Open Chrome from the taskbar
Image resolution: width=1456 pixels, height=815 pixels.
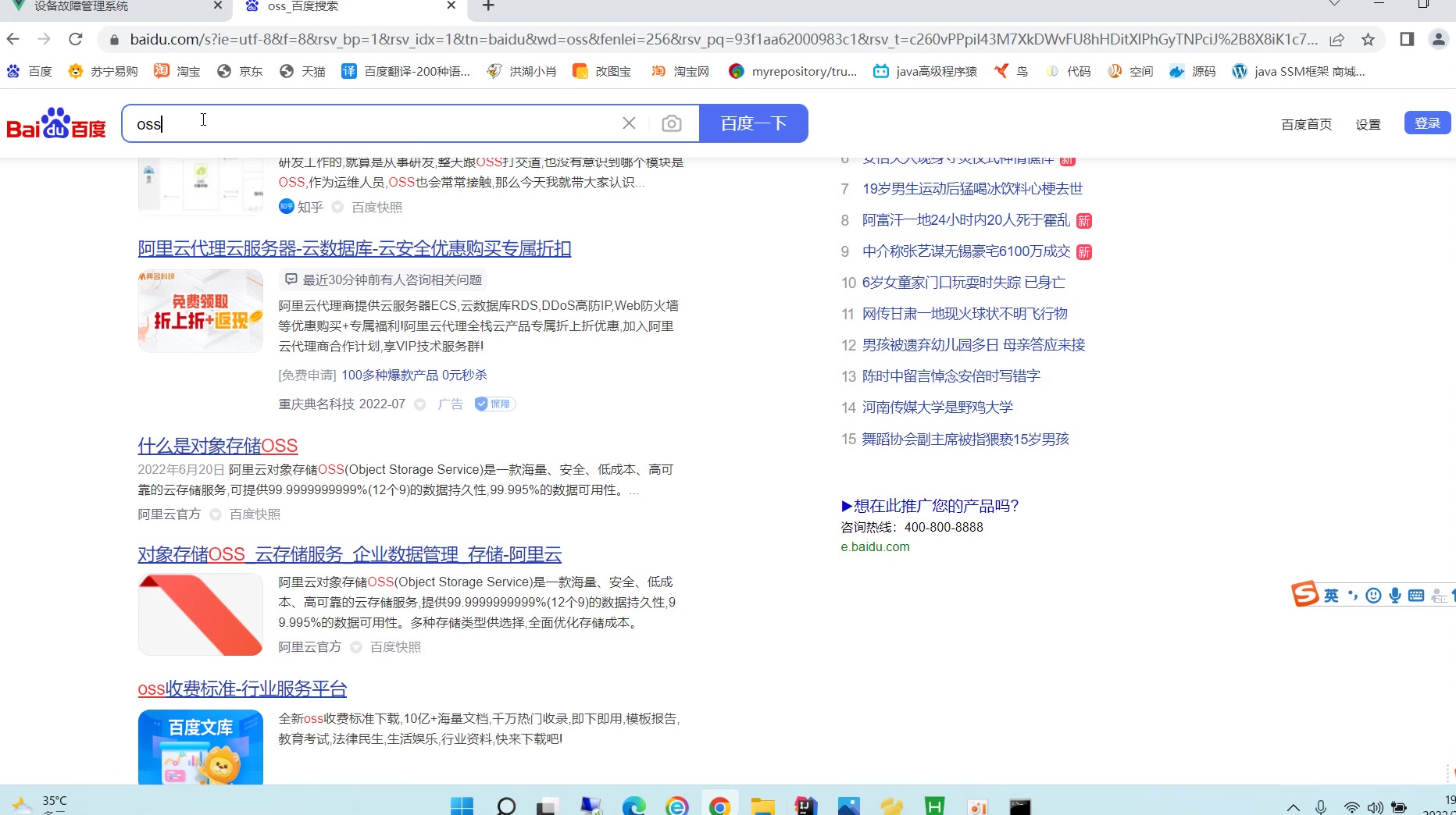point(719,806)
